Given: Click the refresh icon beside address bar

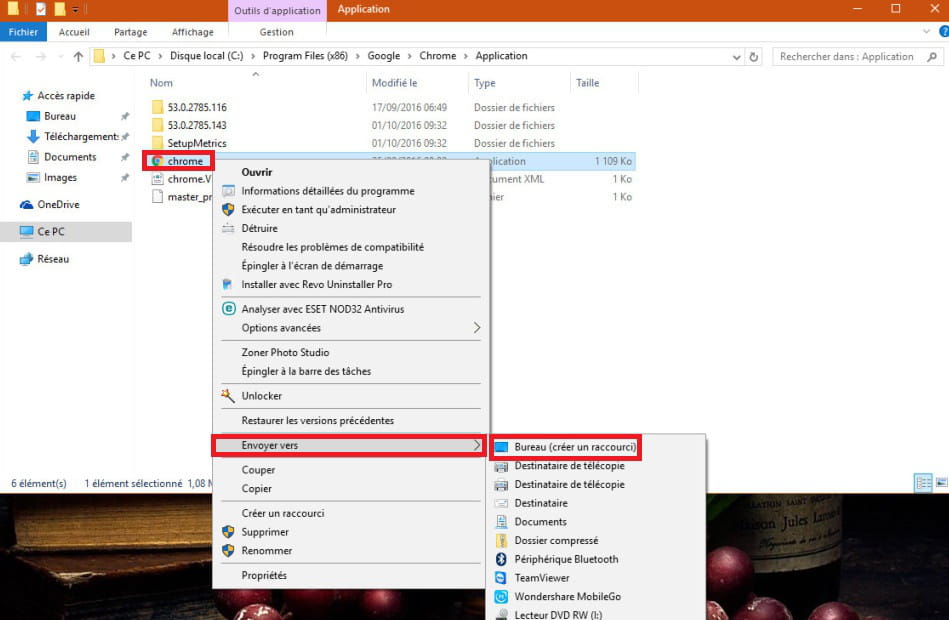Looking at the screenshot, I should tap(754, 57).
